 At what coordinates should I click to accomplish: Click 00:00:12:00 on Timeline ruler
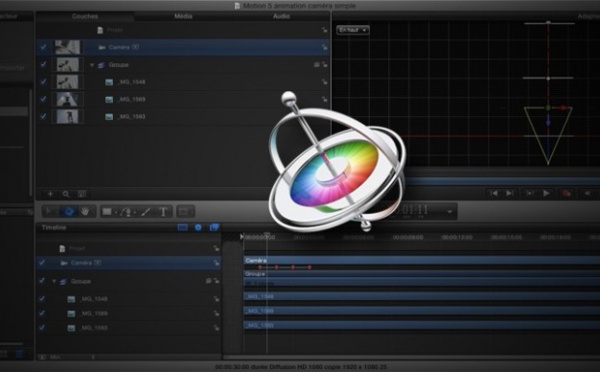coord(457,237)
